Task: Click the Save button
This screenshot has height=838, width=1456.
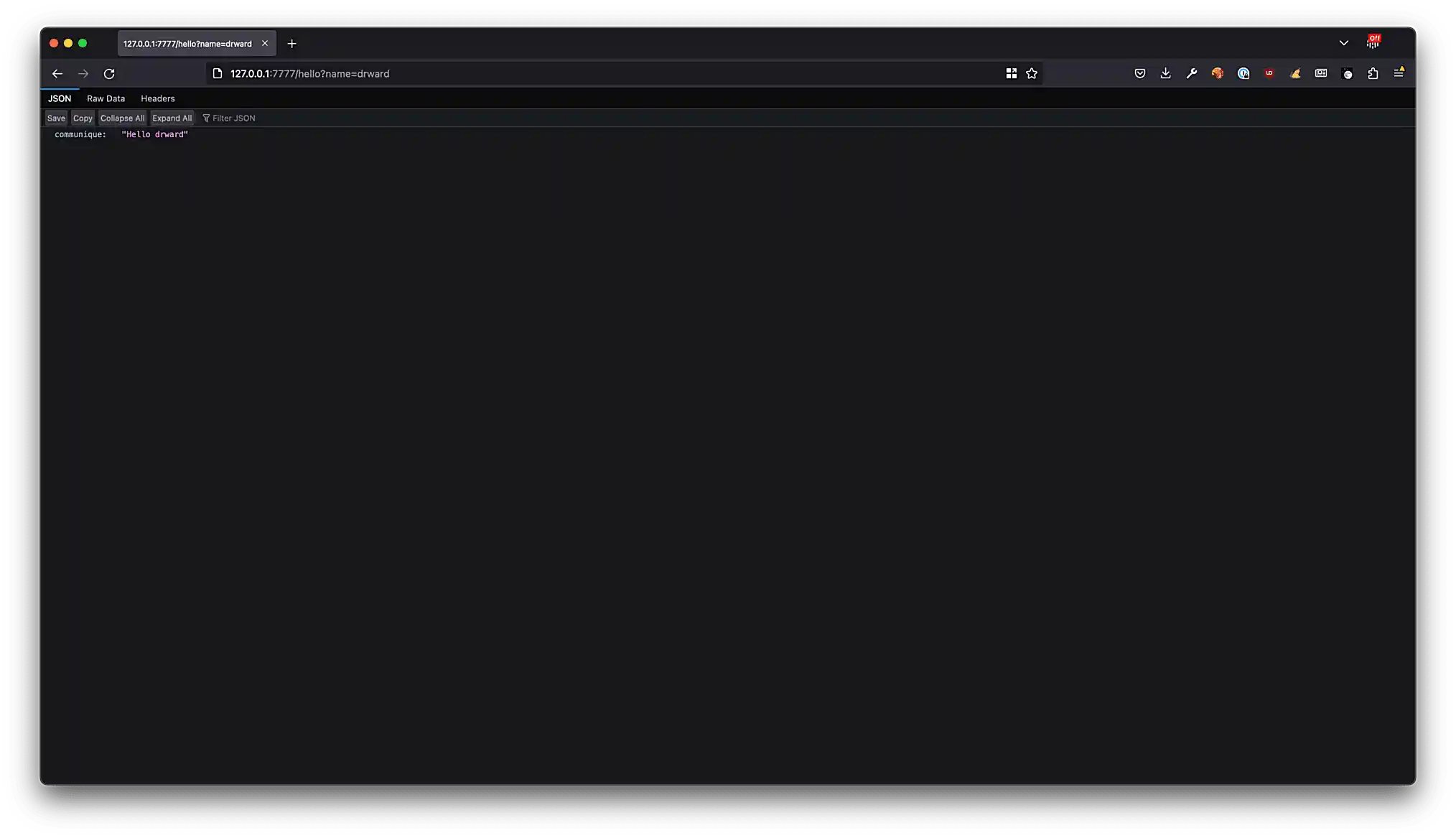Action: click(x=56, y=118)
